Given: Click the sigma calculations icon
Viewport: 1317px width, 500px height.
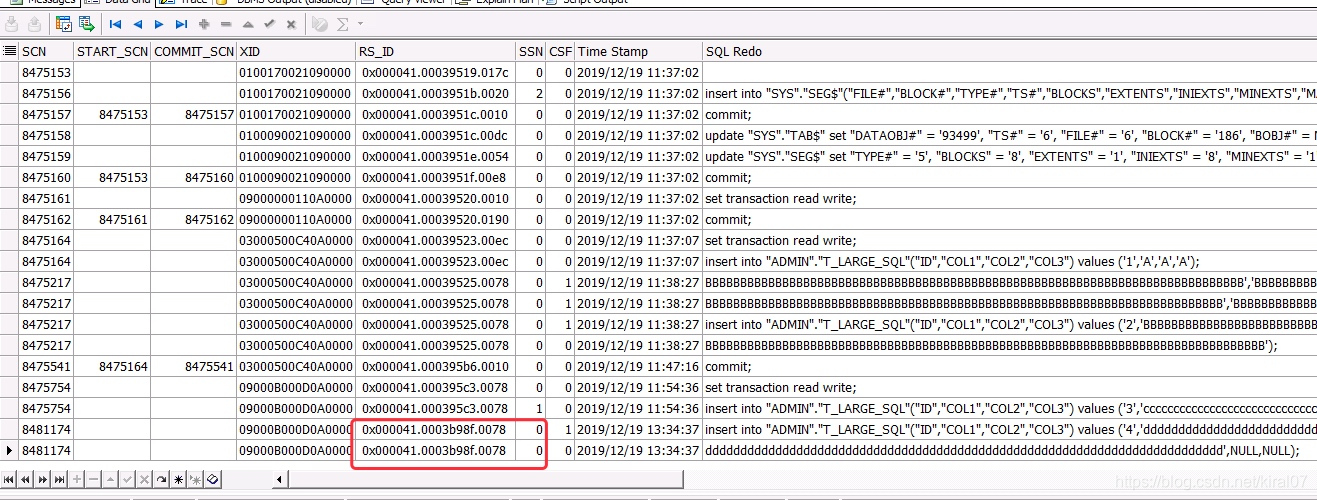Looking at the screenshot, I should pos(343,23).
